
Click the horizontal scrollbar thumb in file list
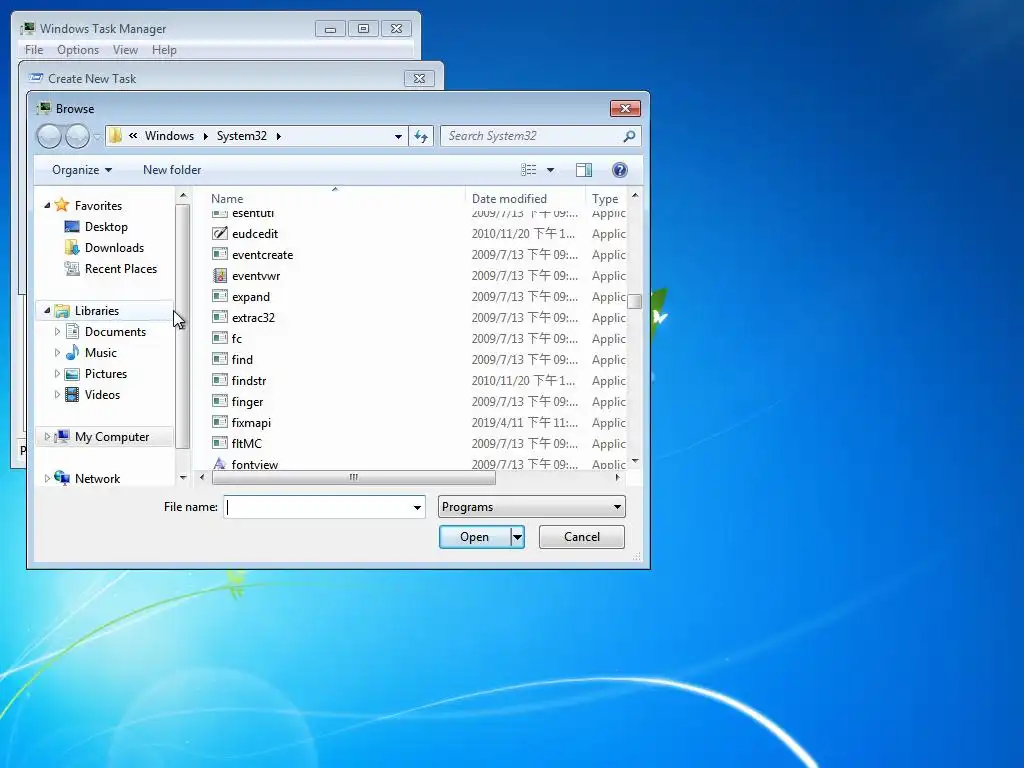pyautogui.click(x=353, y=477)
